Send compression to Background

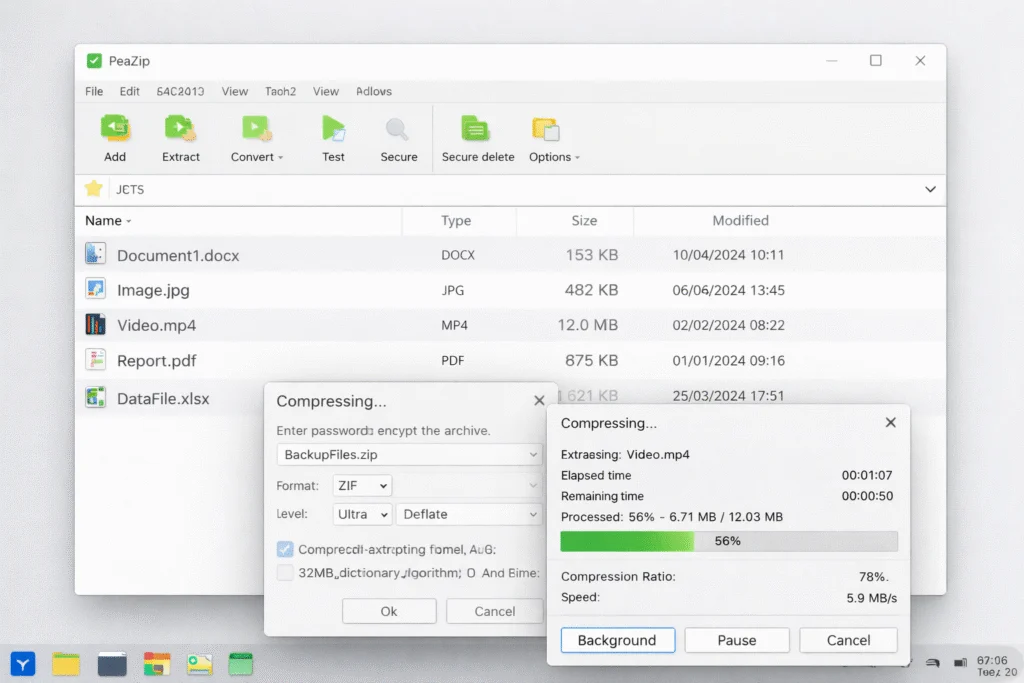click(618, 640)
